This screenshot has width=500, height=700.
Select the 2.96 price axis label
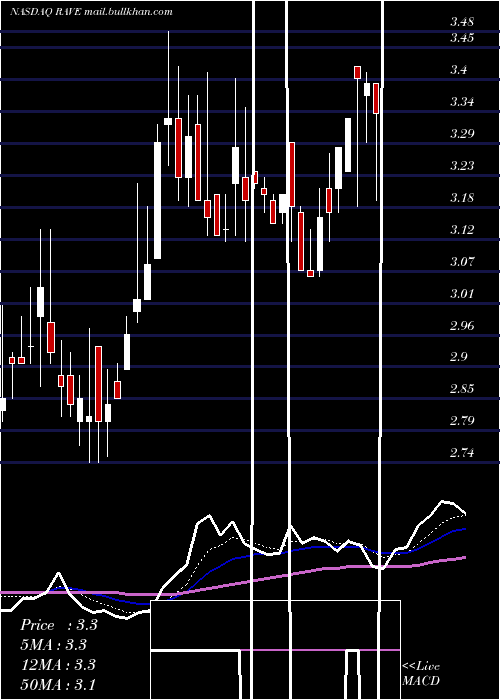point(462,325)
